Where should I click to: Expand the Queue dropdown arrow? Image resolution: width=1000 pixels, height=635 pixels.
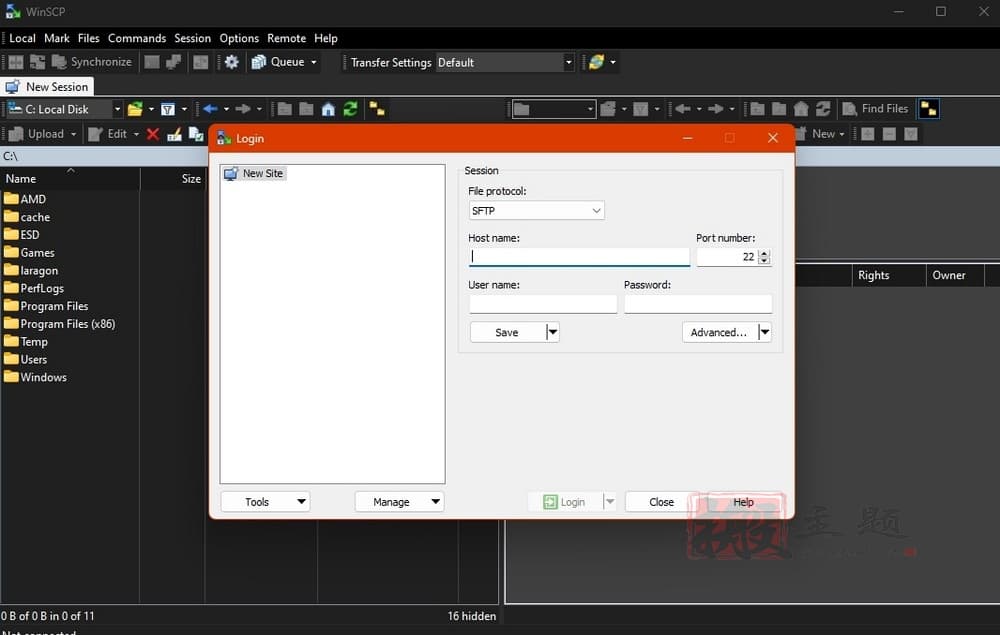[314, 62]
